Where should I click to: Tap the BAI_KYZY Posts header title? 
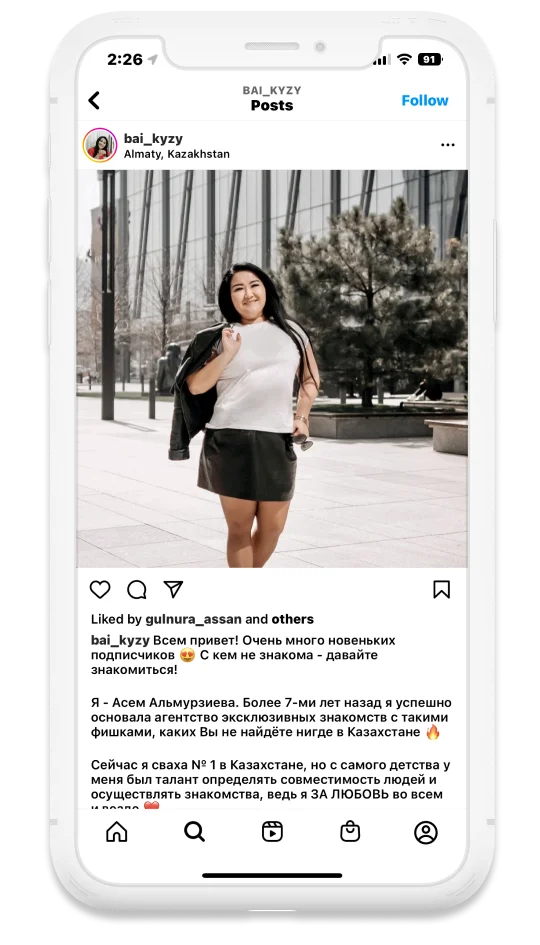[x=272, y=99]
